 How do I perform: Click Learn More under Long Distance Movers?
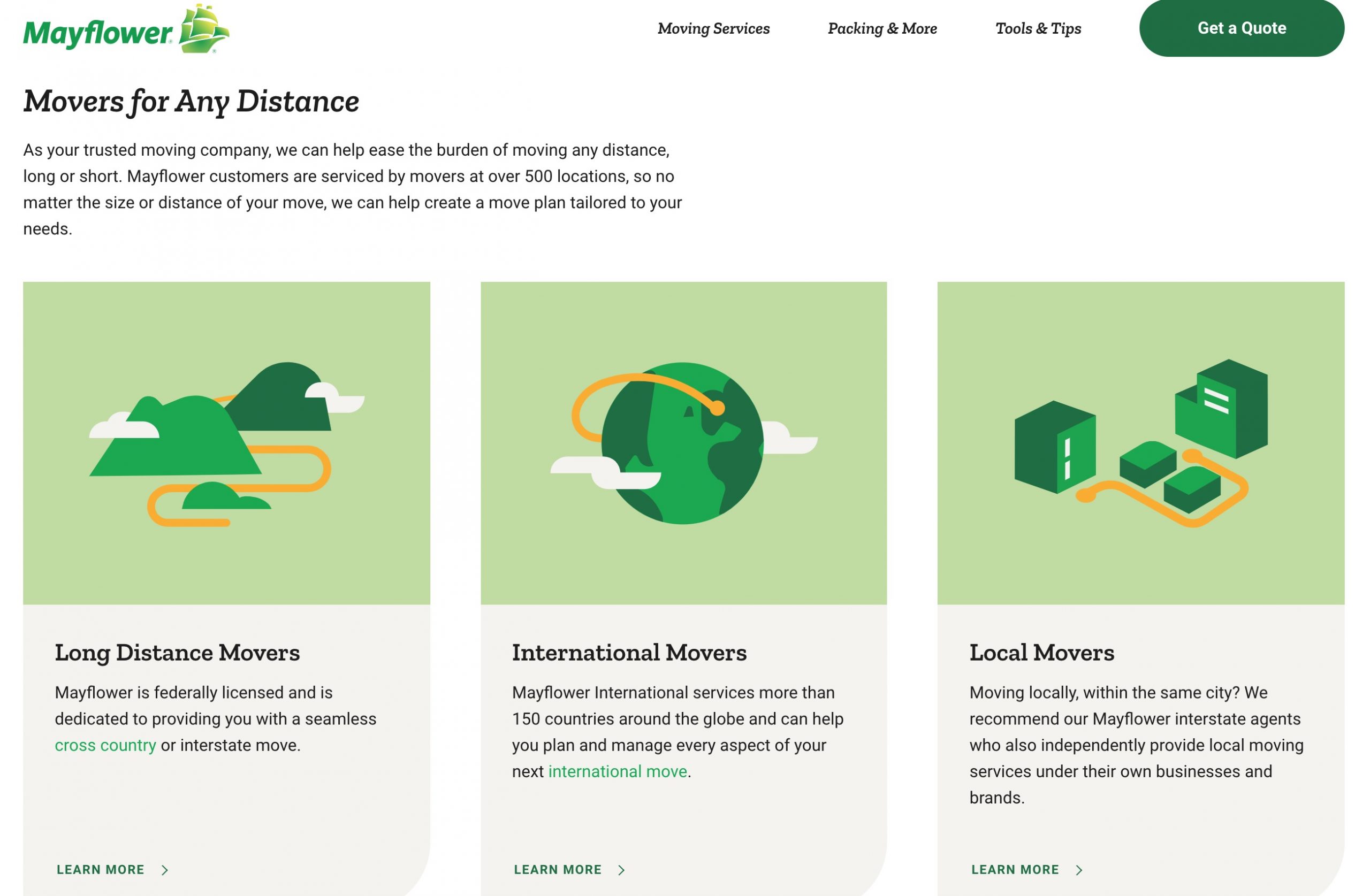pyautogui.click(x=100, y=870)
